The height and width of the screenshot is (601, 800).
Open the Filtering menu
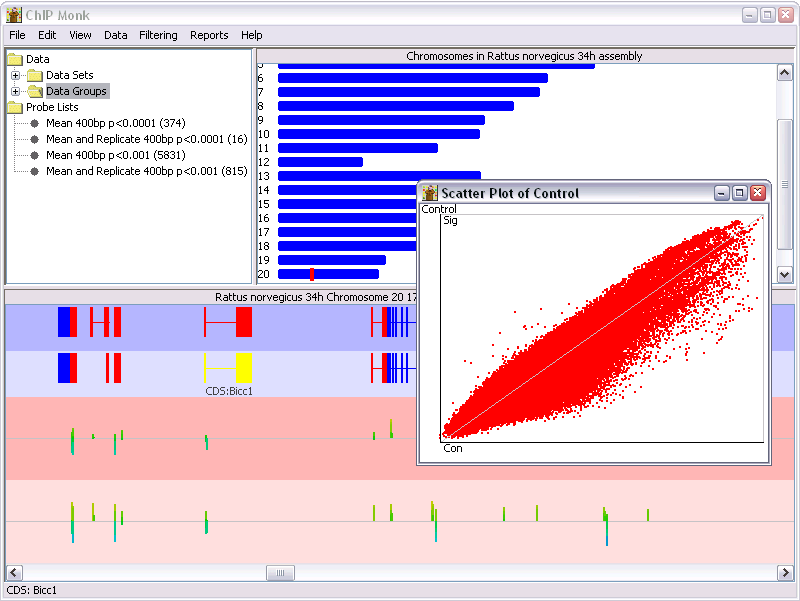[158, 35]
